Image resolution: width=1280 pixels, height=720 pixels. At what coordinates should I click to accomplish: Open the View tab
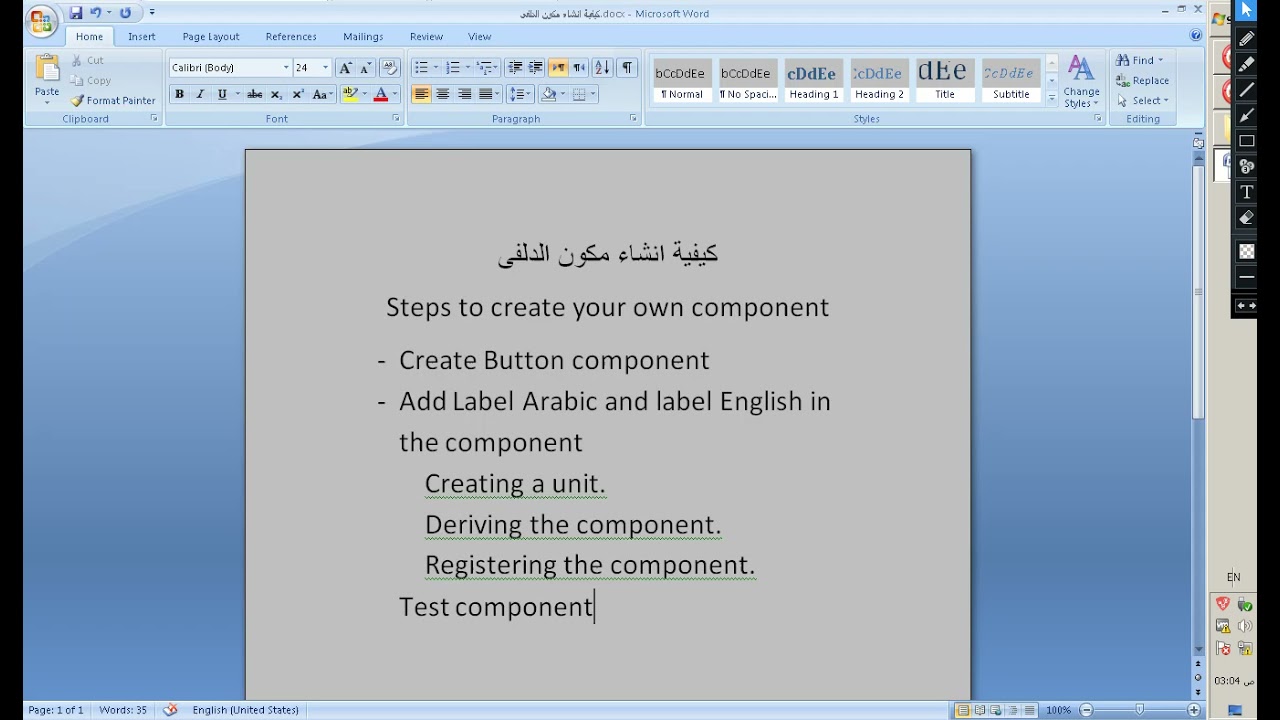(480, 36)
